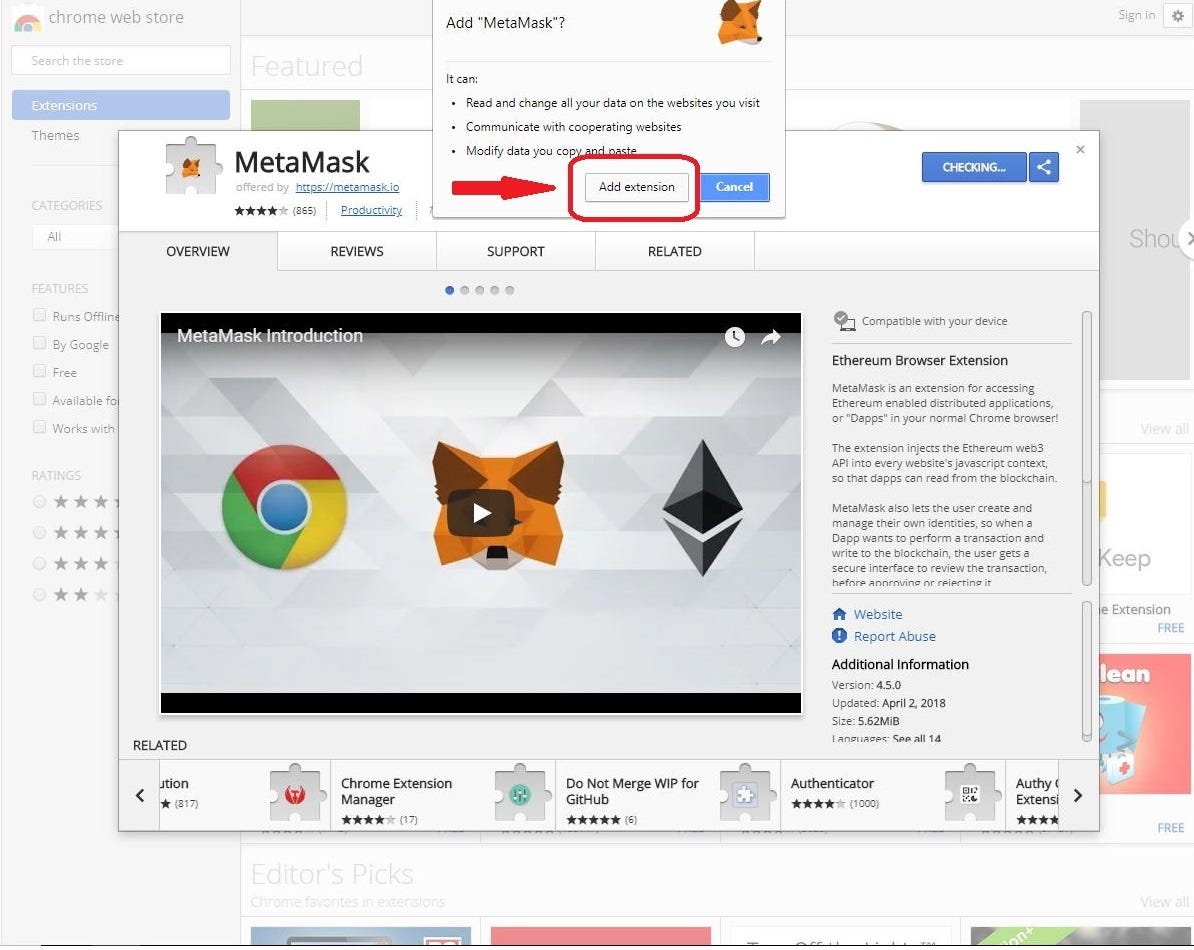Click the MetaMask star rating

tap(261, 211)
